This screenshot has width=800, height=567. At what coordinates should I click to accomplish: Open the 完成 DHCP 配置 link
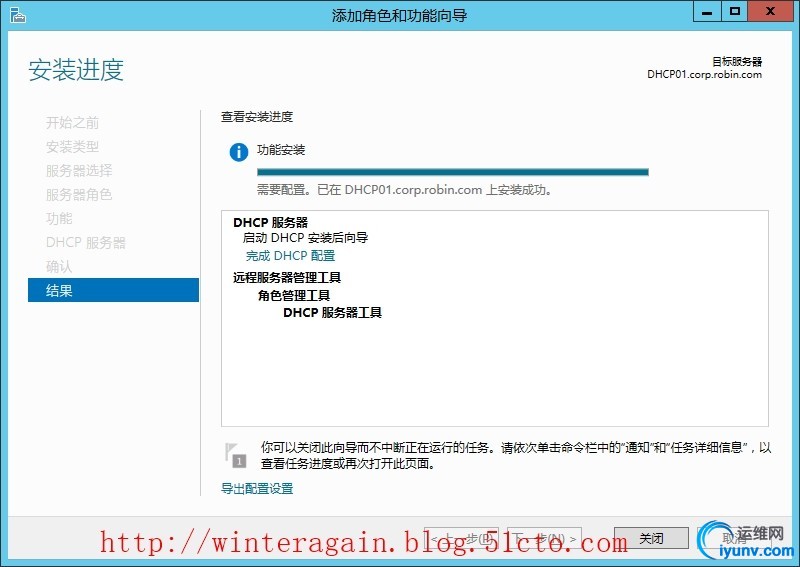(290, 256)
